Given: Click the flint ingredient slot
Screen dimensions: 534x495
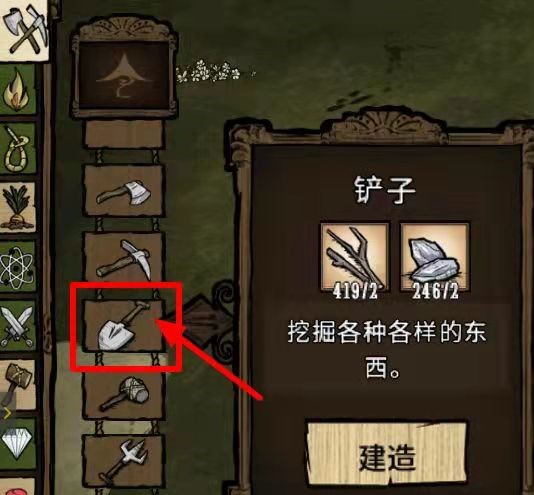Looking at the screenshot, I should tap(435, 259).
